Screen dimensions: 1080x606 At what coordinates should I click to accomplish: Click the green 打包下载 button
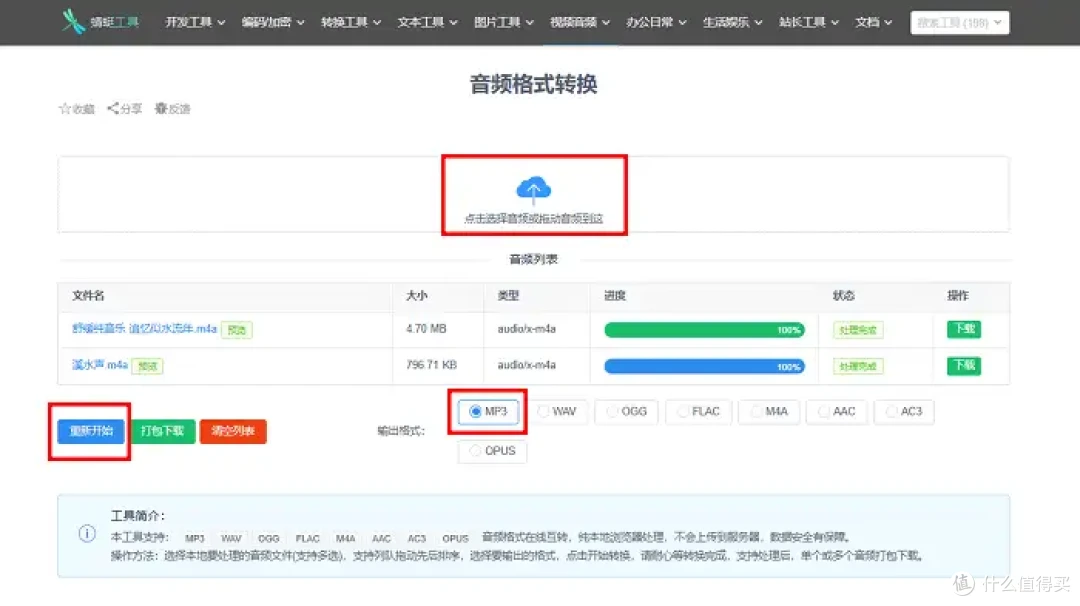click(x=163, y=431)
